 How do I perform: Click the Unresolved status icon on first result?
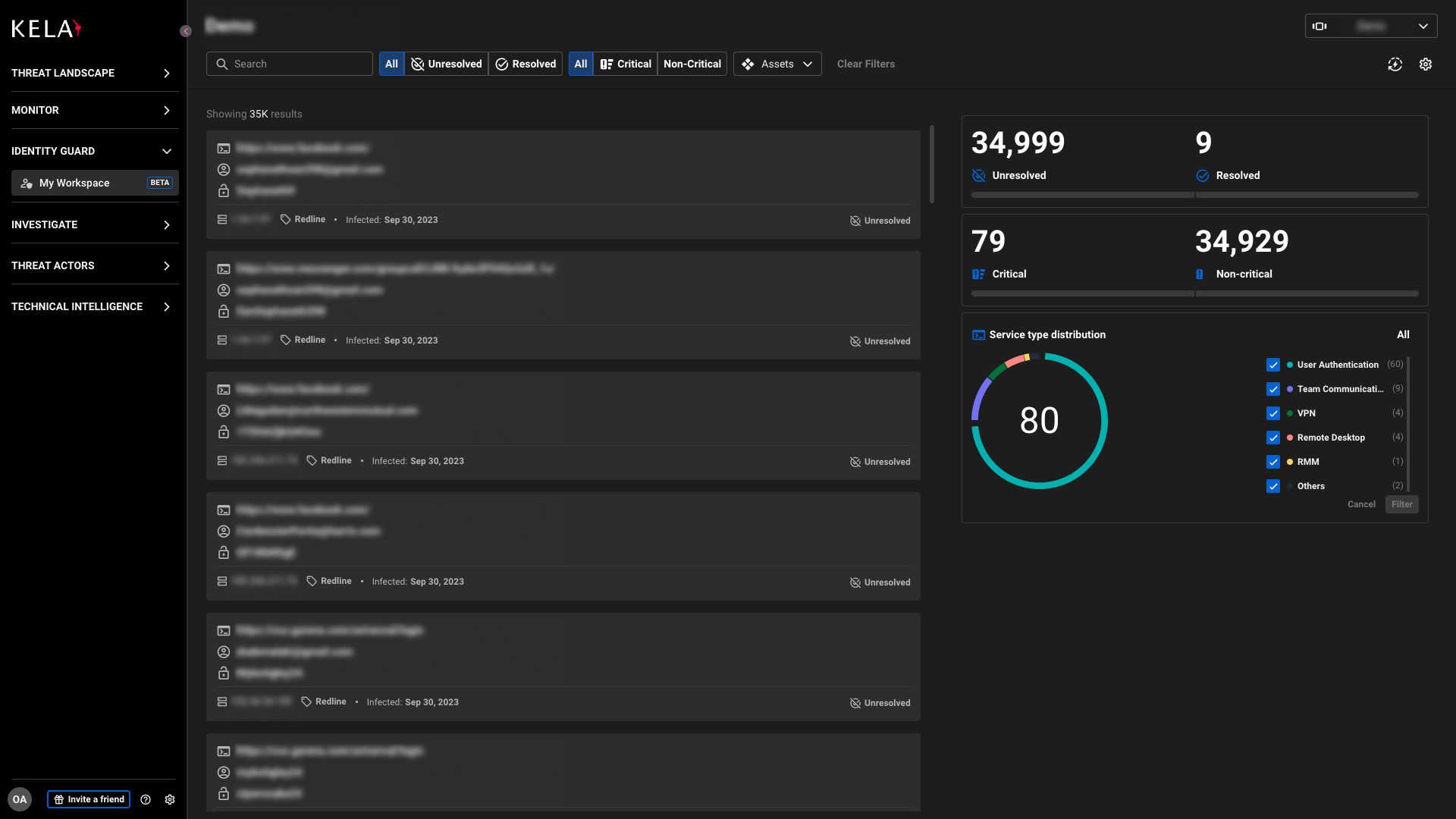(855, 221)
